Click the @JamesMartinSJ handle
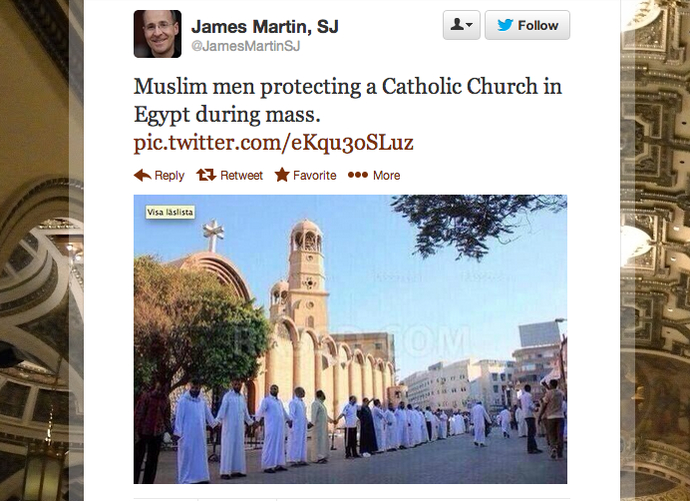The height and width of the screenshot is (501, 690). [x=246, y=46]
